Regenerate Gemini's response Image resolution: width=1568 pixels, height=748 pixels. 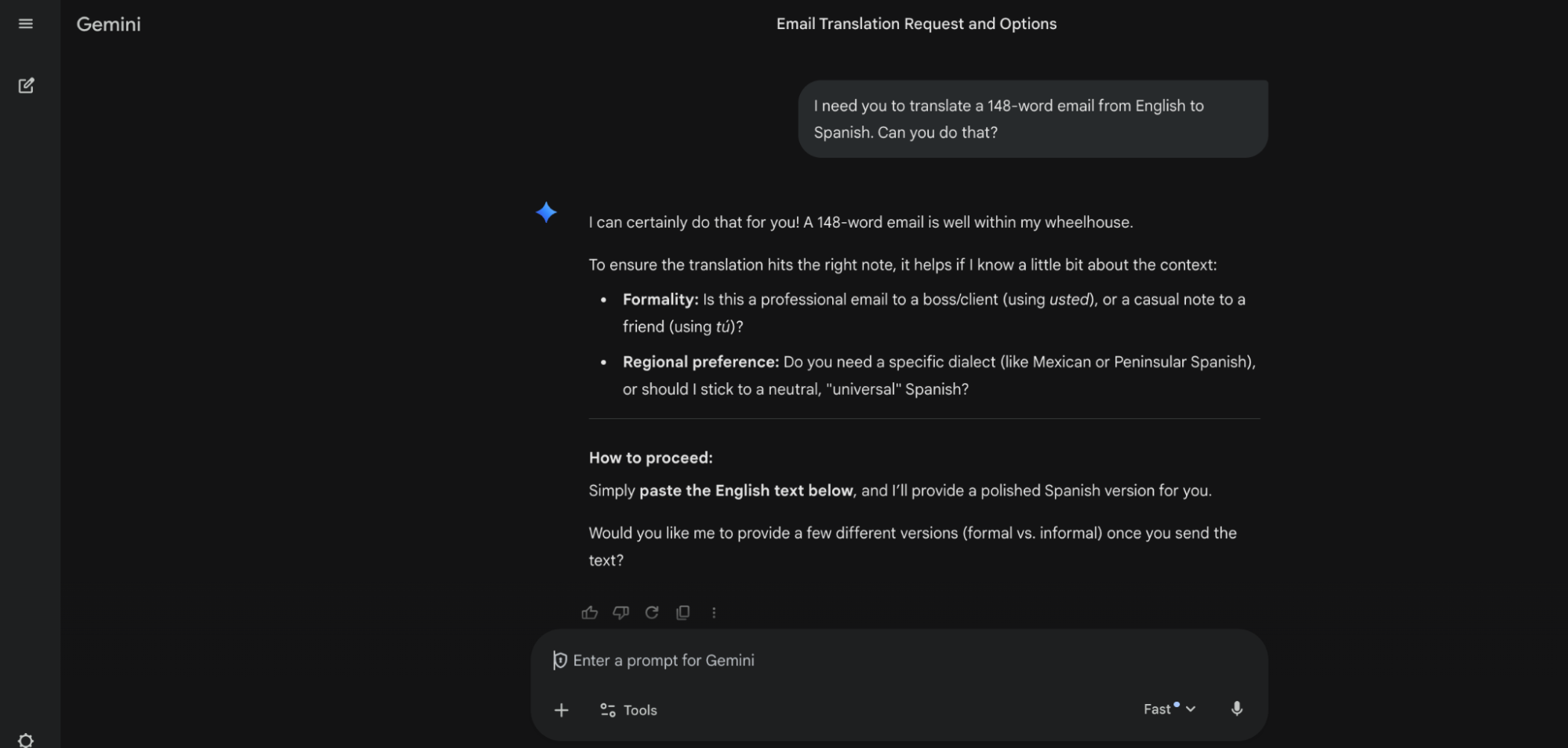[652, 612]
